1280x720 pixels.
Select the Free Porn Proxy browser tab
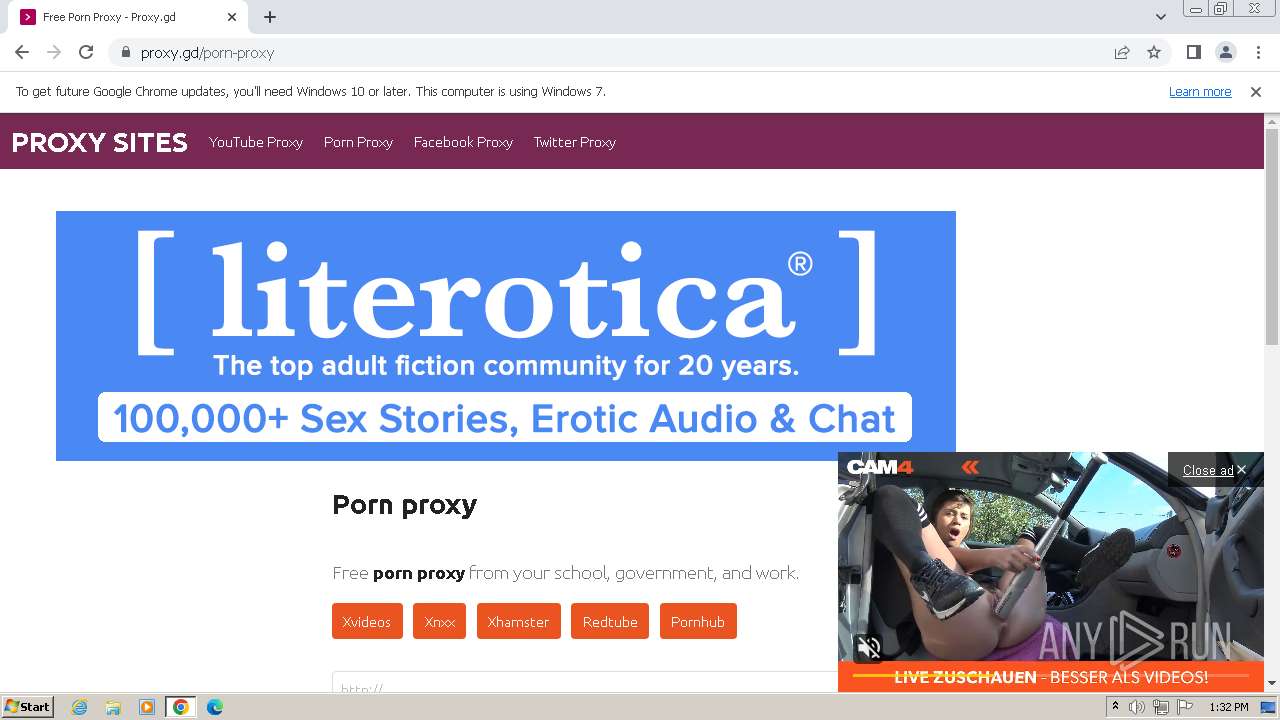pos(128,17)
